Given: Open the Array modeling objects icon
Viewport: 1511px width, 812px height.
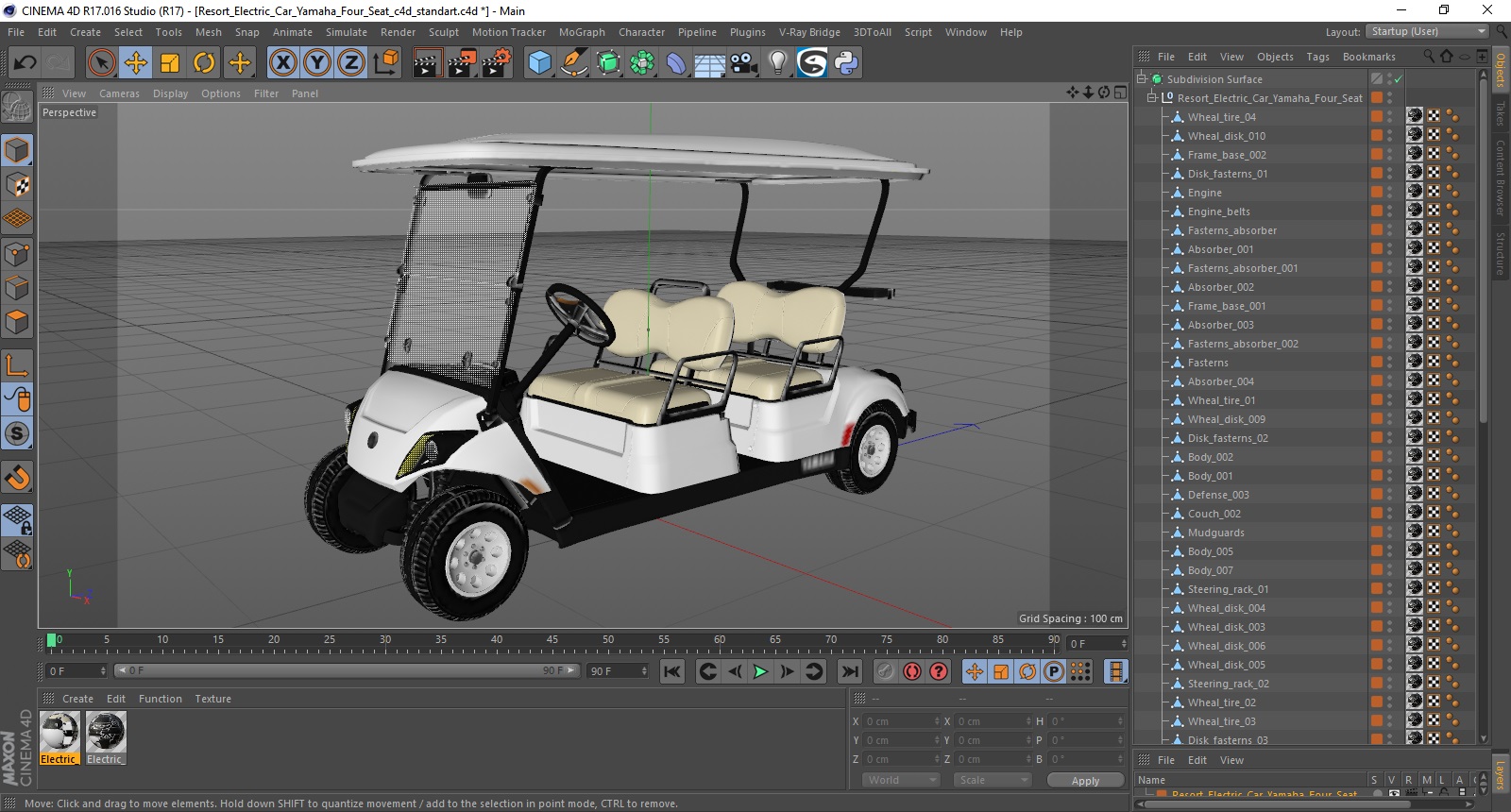Looking at the screenshot, I should (x=642, y=63).
